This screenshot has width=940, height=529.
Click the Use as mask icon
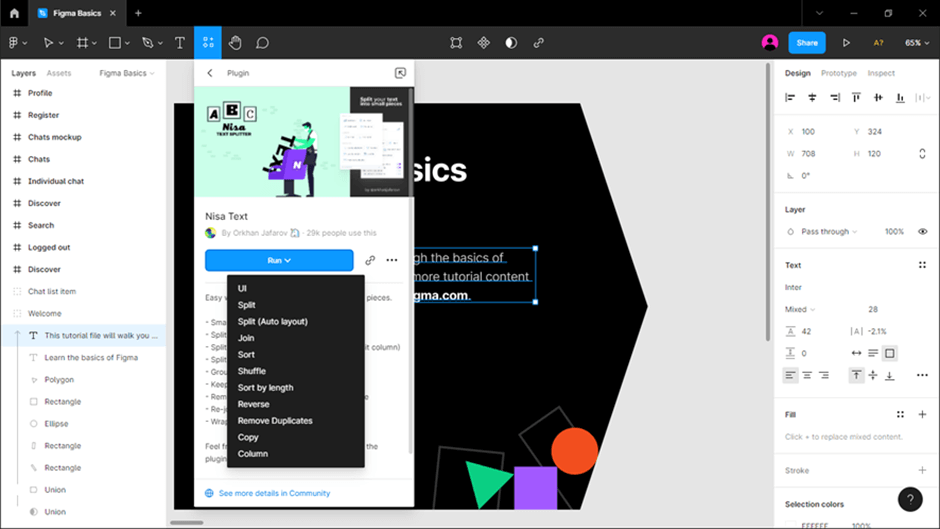(511, 43)
